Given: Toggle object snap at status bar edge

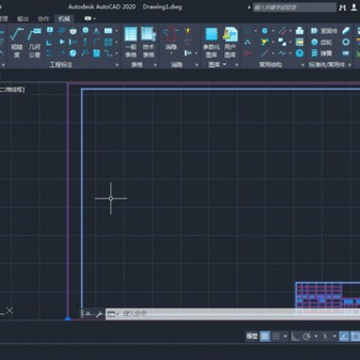Looking at the screenshot, I should point(355,336).
